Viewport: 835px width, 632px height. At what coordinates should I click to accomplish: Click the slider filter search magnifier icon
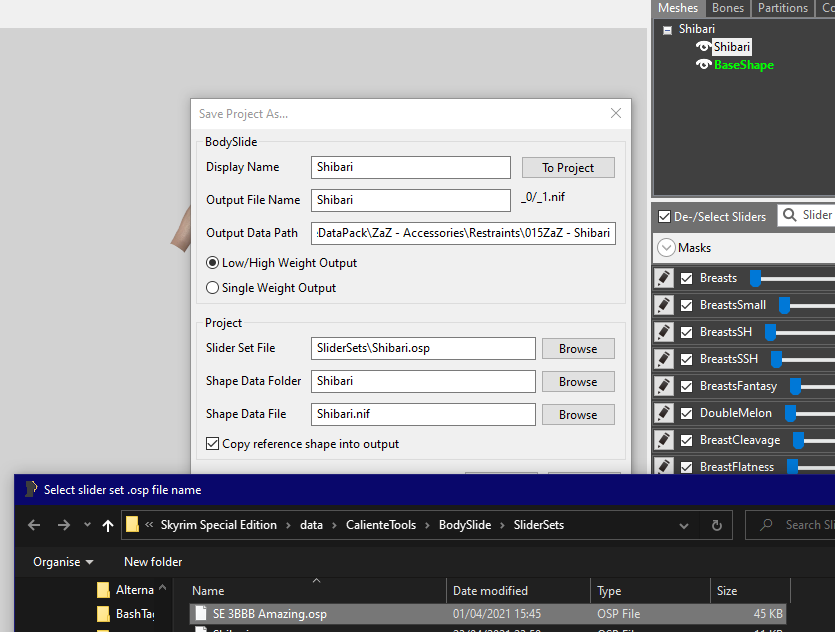pos(790,215)
